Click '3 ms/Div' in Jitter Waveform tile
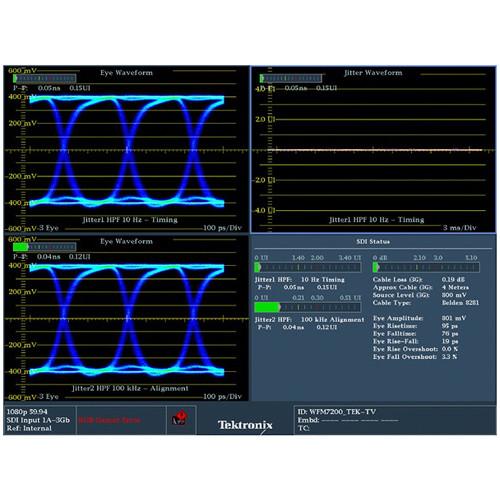500x500 pixels. pyautogui.click(x=459, y=227)
